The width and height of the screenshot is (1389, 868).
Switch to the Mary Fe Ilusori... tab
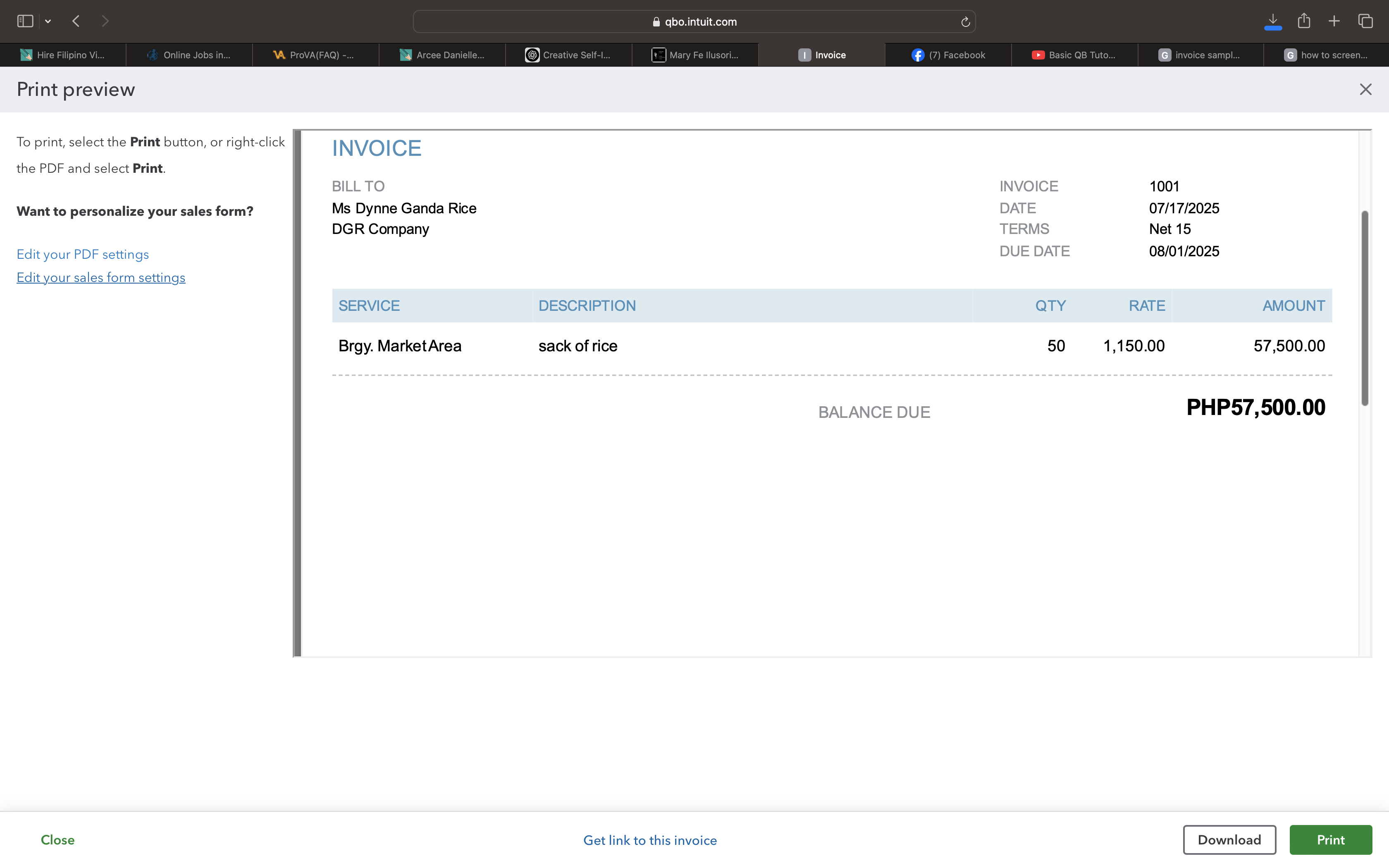[x=694, y=55]
